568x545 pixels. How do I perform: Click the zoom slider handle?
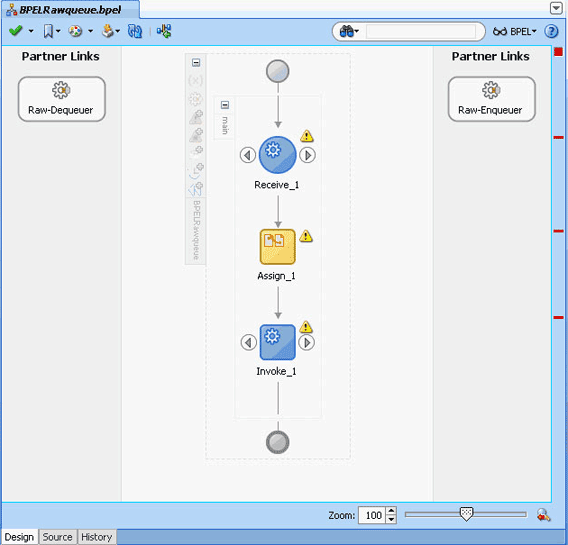(466, 514)
